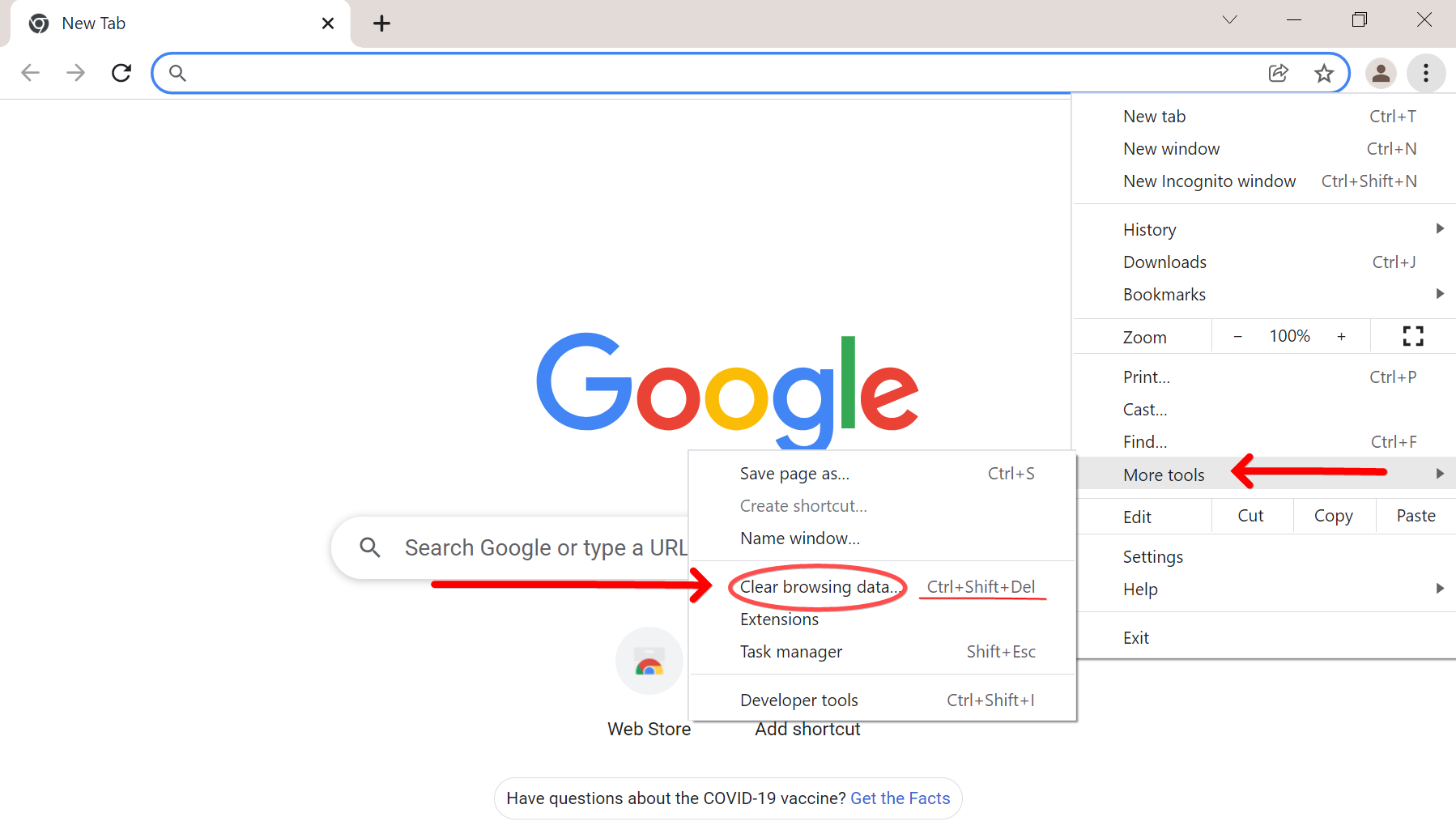This screenshot has height=830, width=1456.
Task: Open the tab search chevron near window controls
Action: 1229,19
